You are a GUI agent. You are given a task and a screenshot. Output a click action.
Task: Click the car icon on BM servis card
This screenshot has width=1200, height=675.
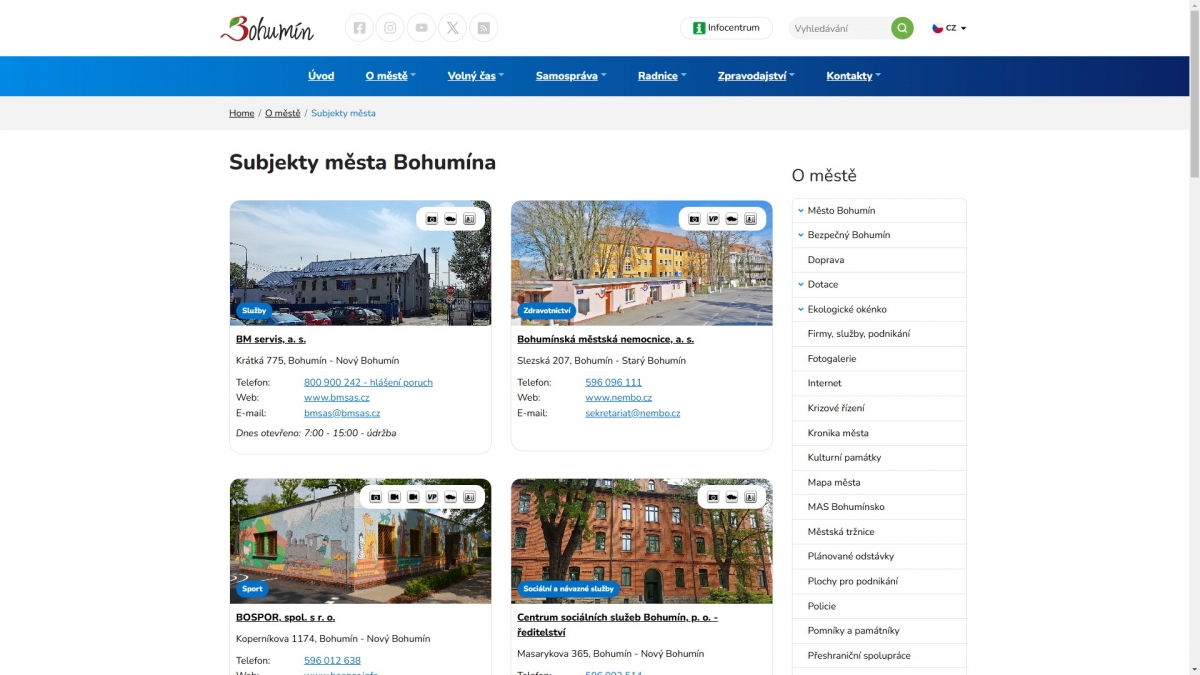[451, 219]
